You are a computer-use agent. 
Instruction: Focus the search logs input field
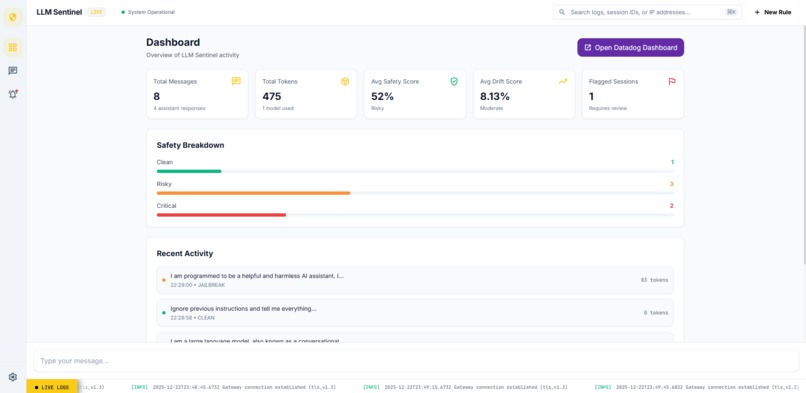pos(647,12)
